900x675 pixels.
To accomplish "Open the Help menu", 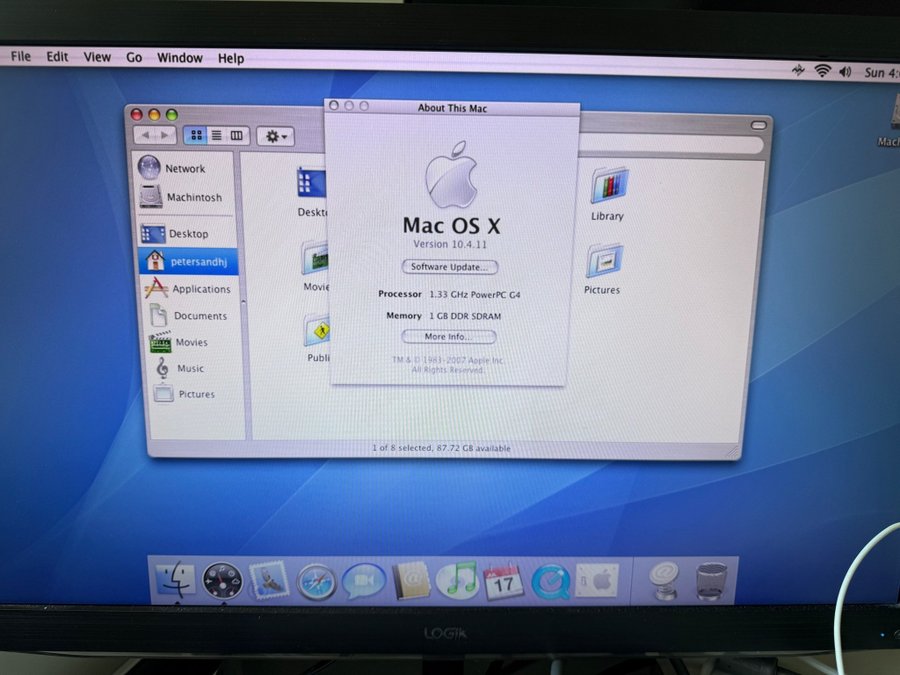I will [x=231, y=58].
